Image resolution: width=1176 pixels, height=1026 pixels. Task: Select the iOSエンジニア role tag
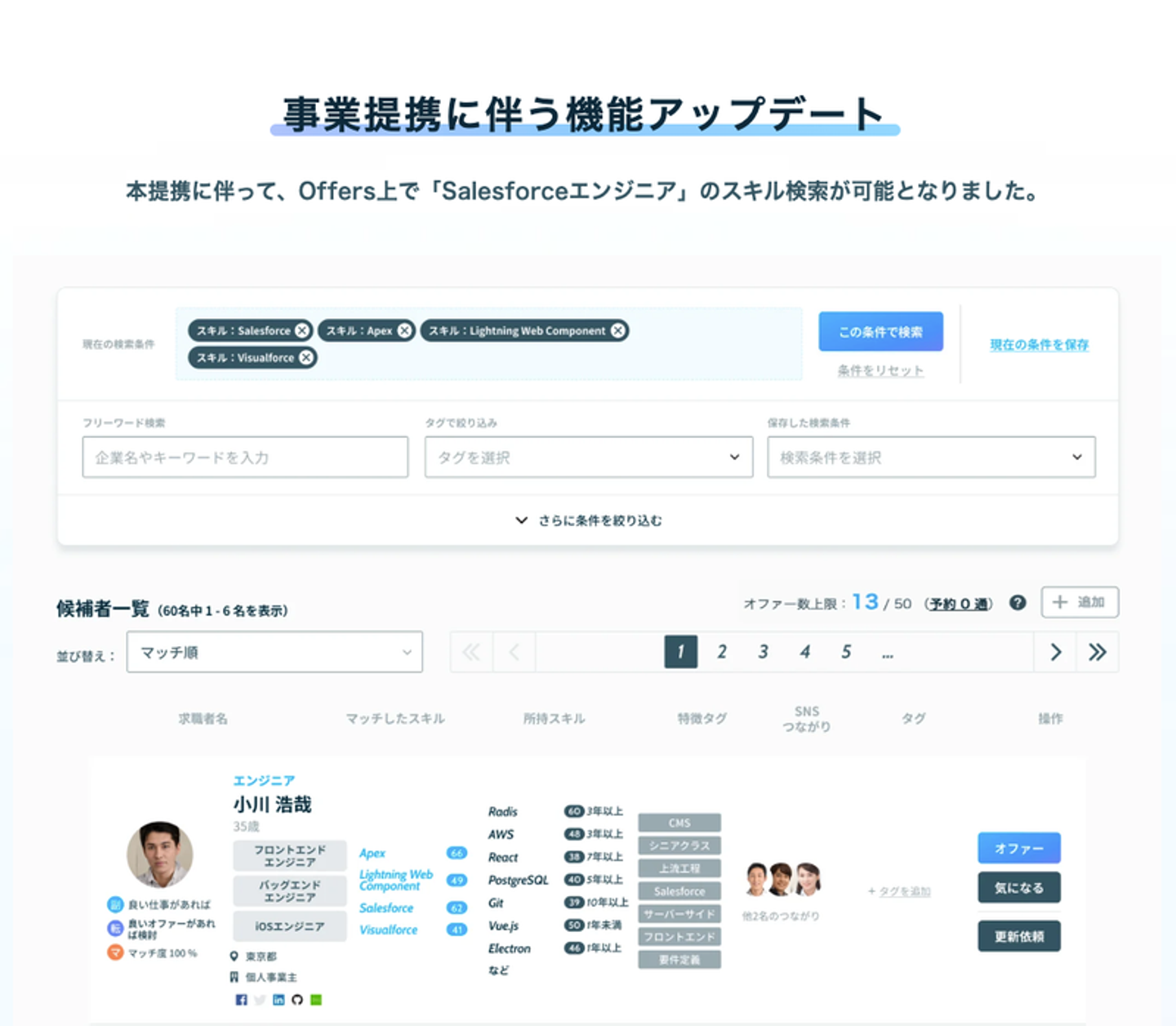(x=290, y=926)
